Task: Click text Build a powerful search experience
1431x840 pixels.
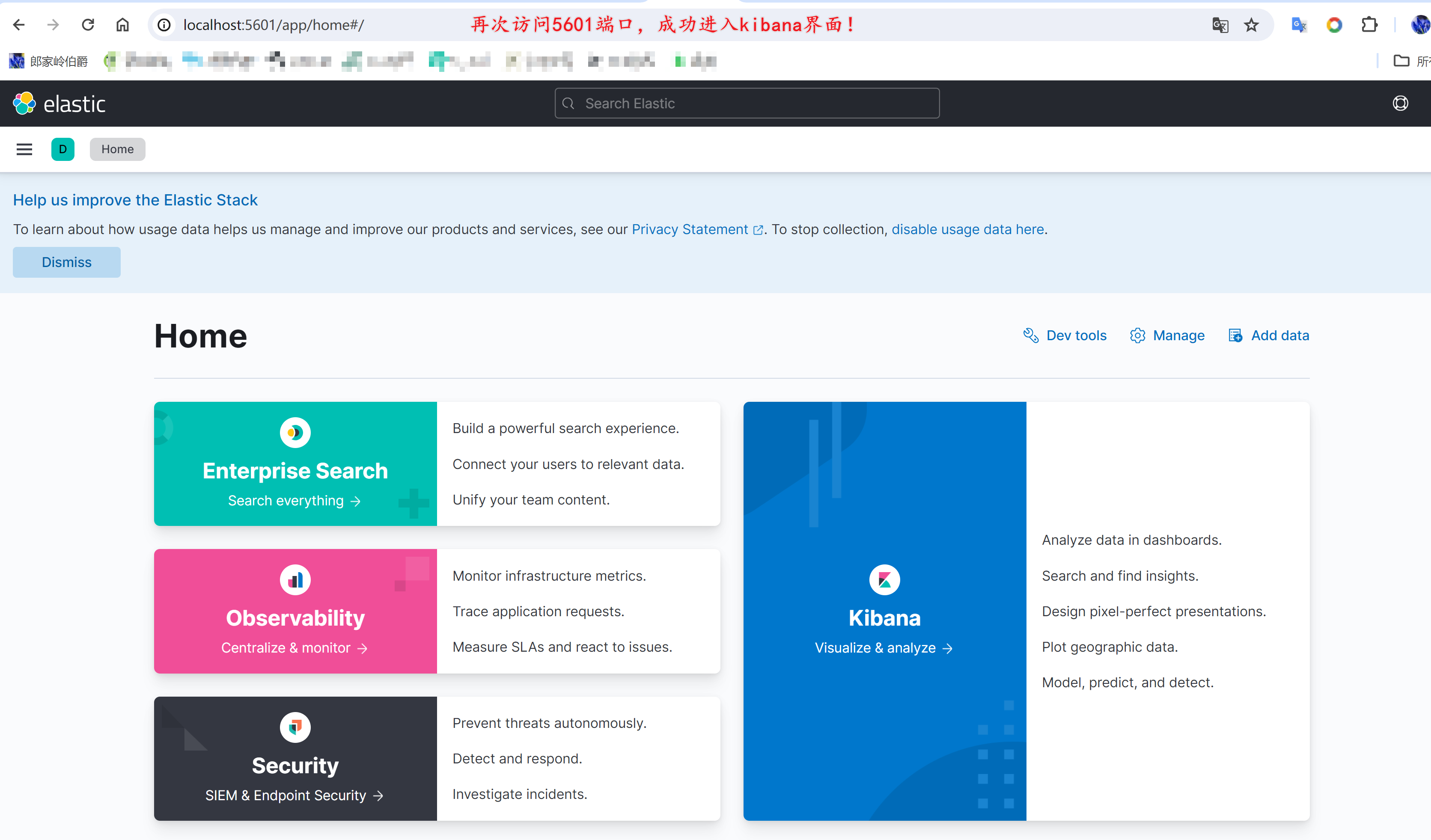Action: coord(565,428)
